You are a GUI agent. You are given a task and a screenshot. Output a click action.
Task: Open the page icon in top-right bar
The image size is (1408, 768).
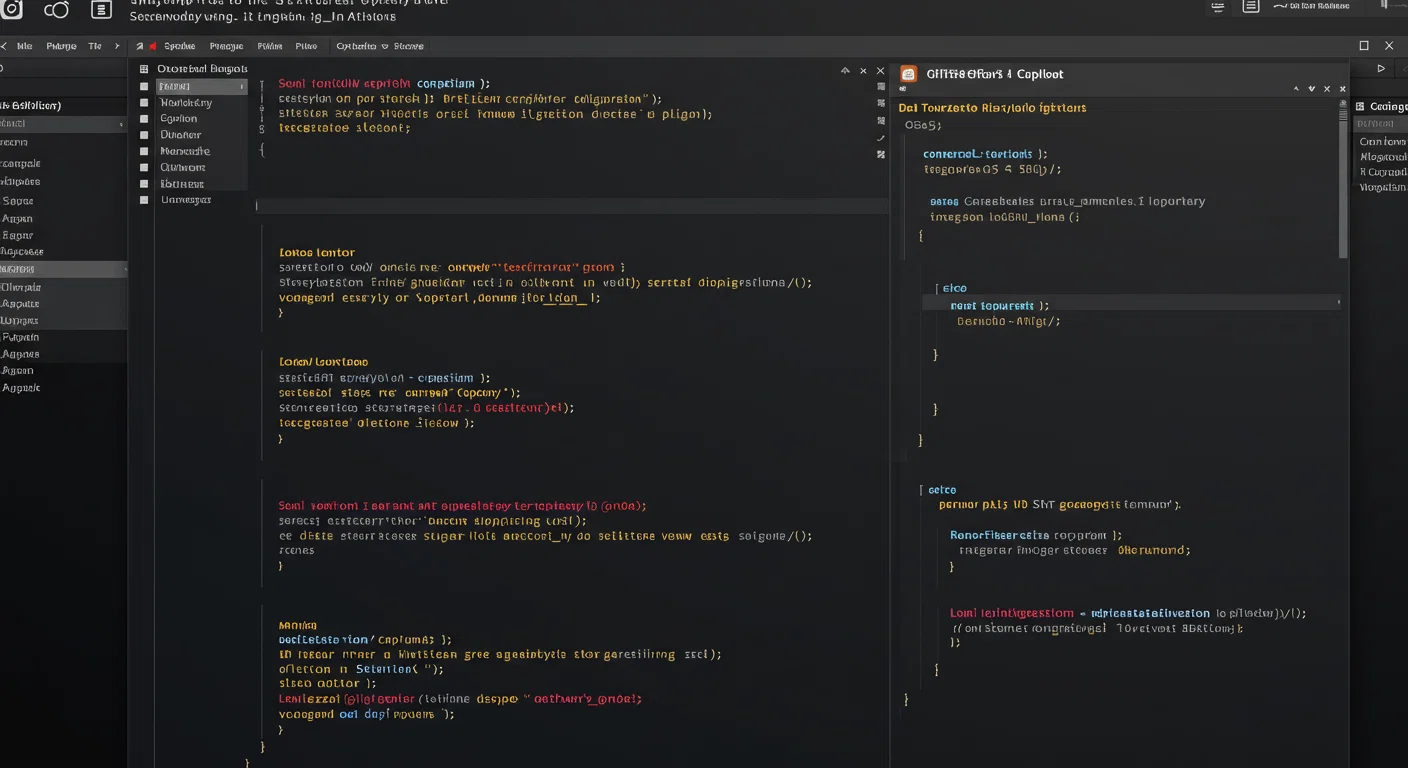click(x=1250, y=6)
